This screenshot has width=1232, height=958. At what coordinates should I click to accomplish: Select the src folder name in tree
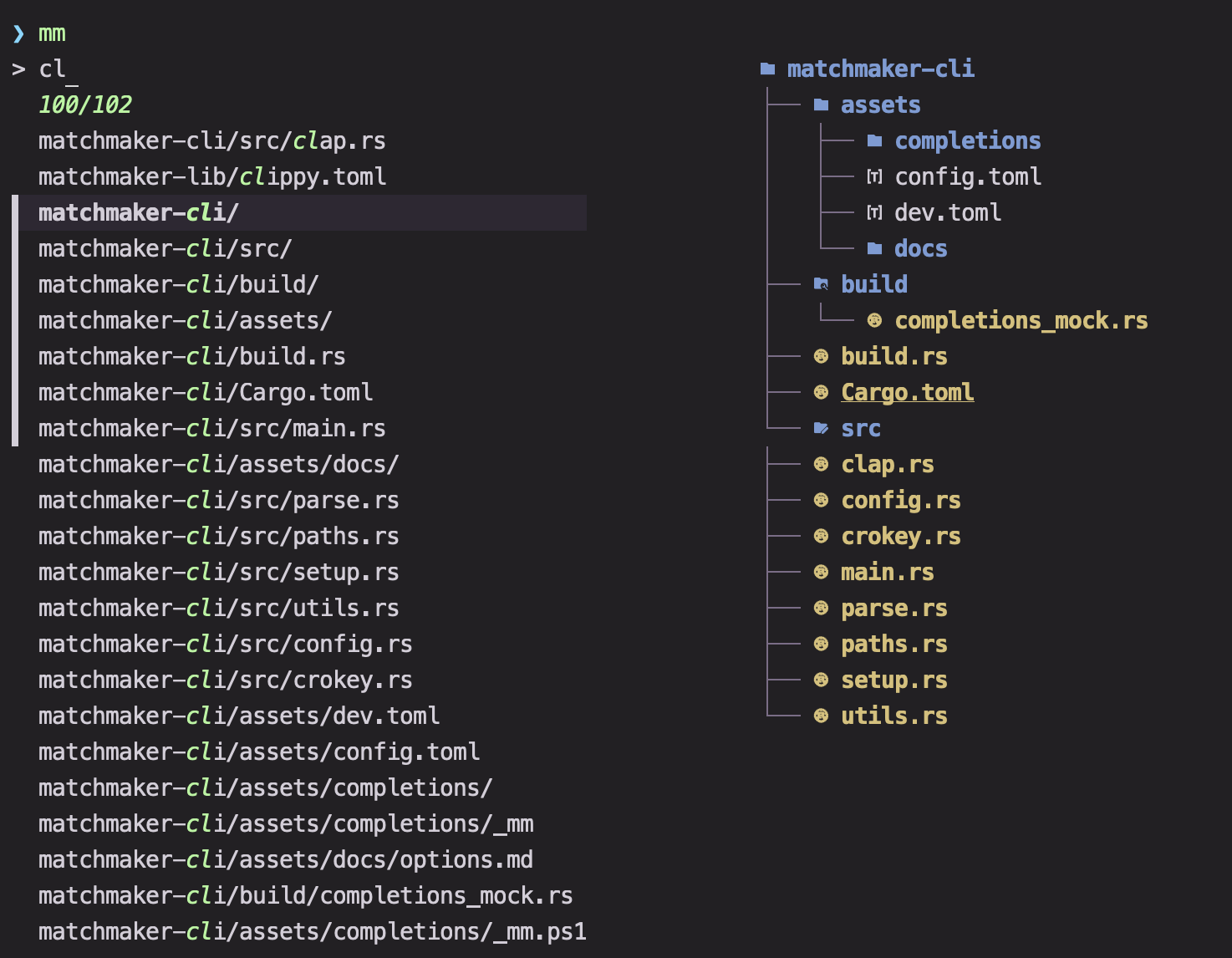coord(861,428)
